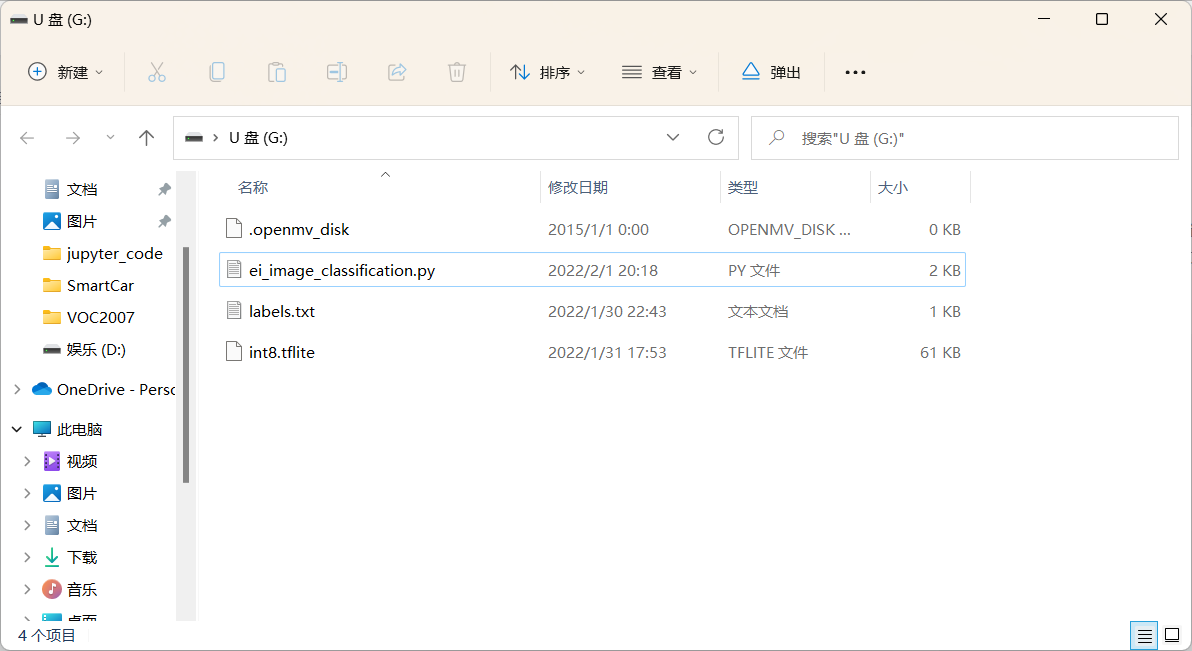This screenshot has width=1192, height=651.
Task: Switch to details view in the status bar
Action: tap(1143, 635)
